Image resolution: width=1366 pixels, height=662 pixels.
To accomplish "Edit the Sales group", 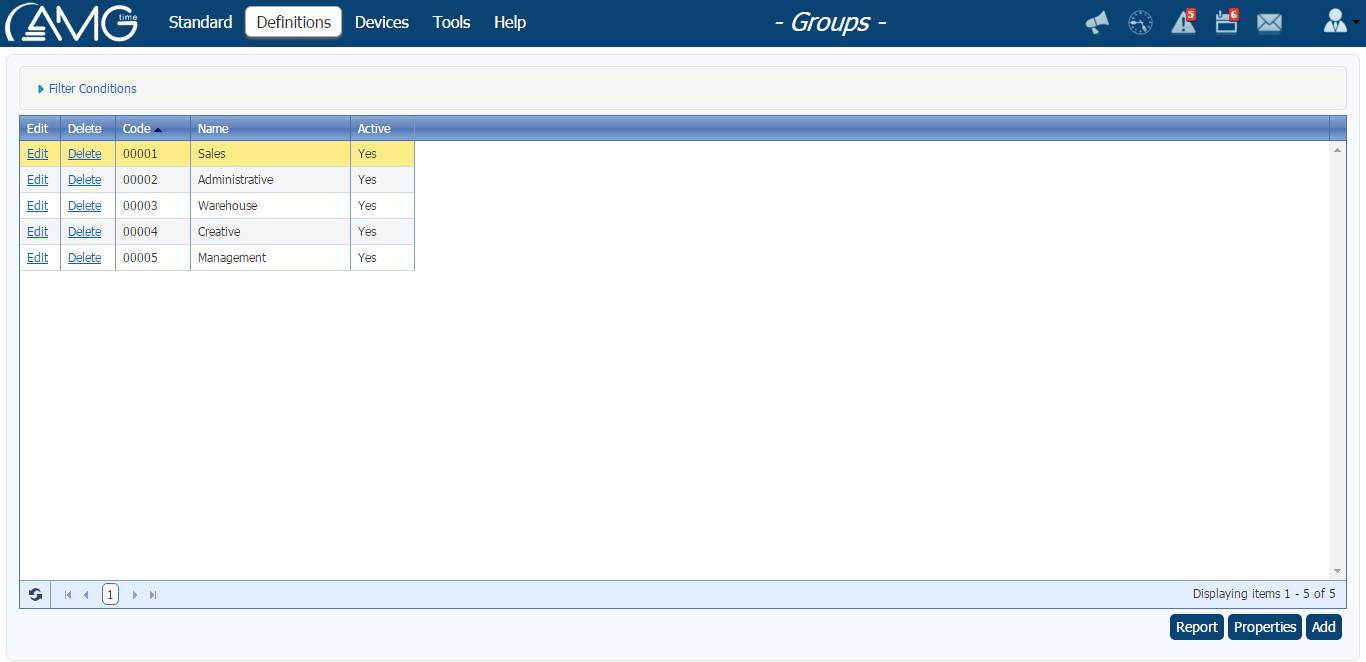I will 37,153.
